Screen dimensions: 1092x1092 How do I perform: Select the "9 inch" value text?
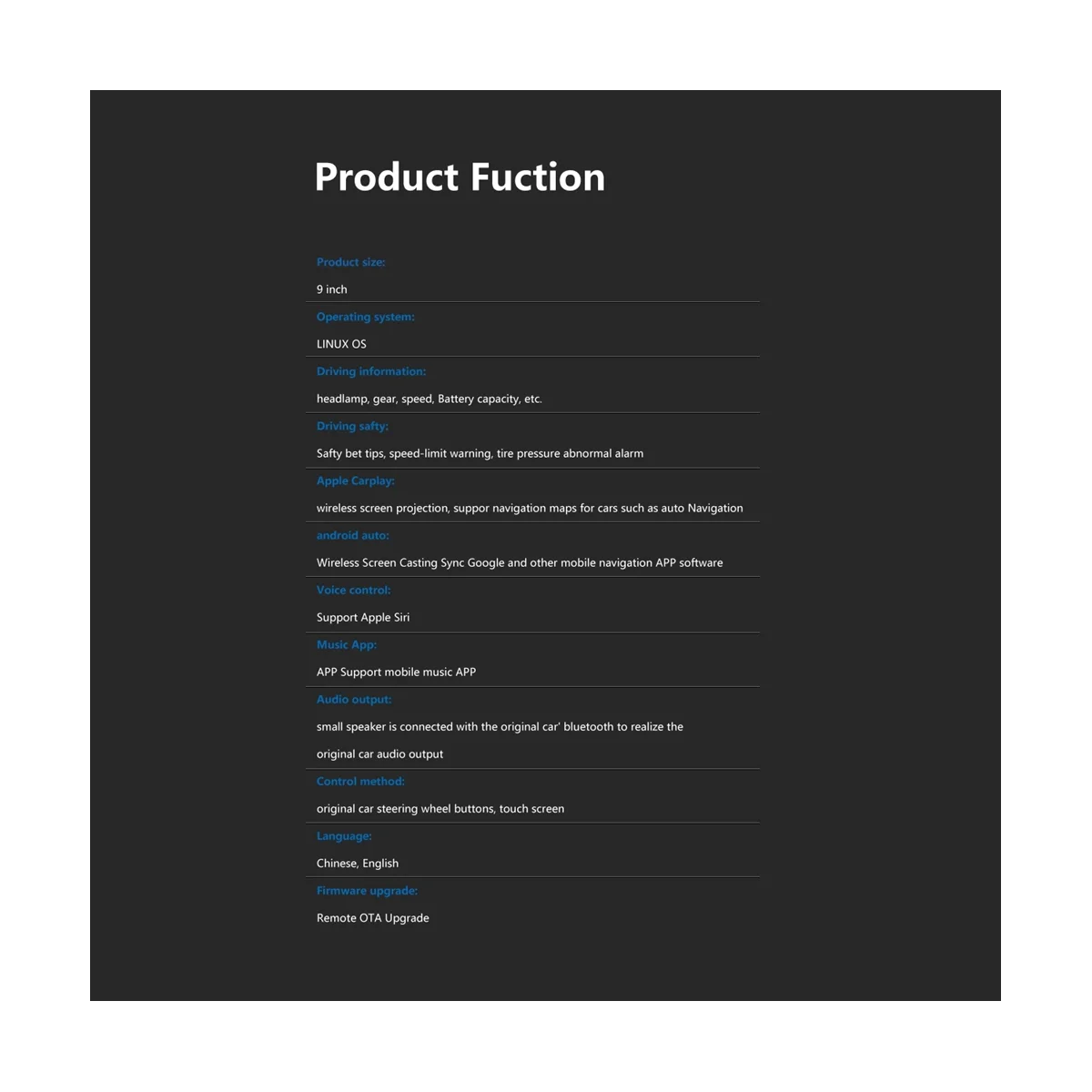(x=332, y=289)
